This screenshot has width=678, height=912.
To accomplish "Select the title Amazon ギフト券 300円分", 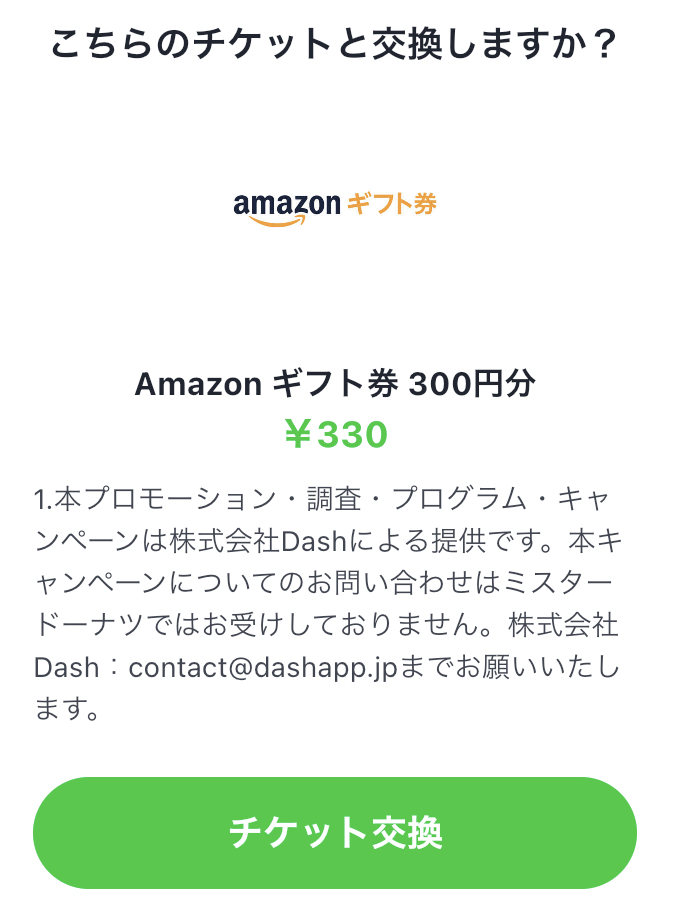I will click(x=335, y=384).
